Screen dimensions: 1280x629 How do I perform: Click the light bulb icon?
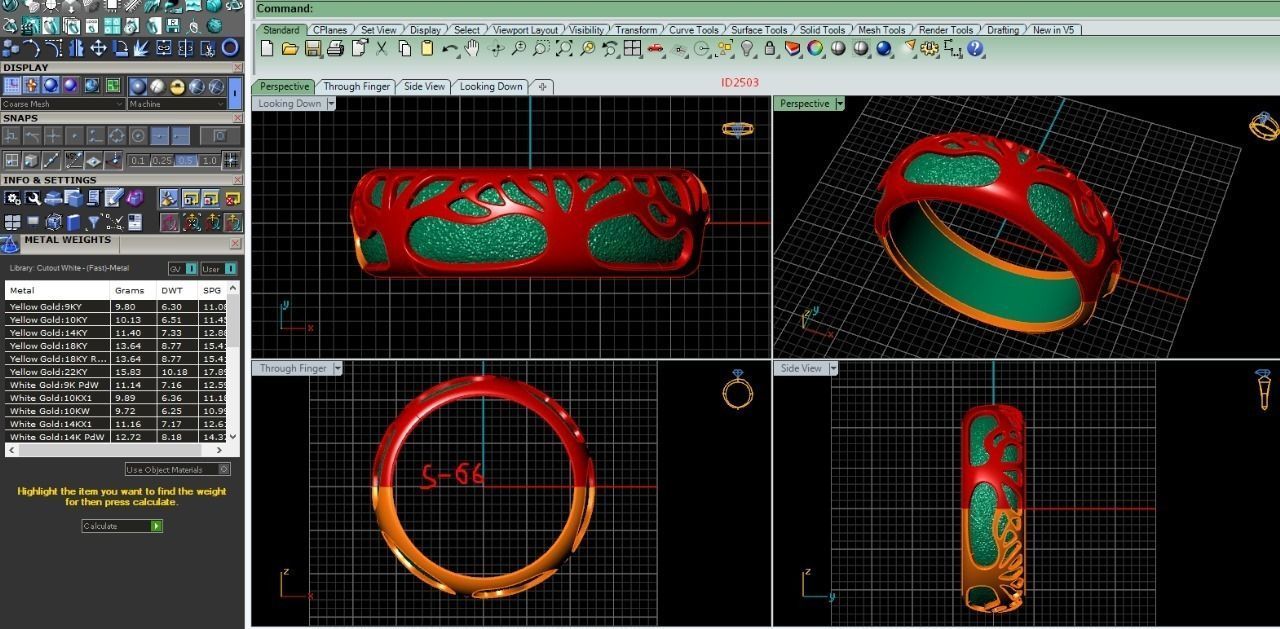747,48
